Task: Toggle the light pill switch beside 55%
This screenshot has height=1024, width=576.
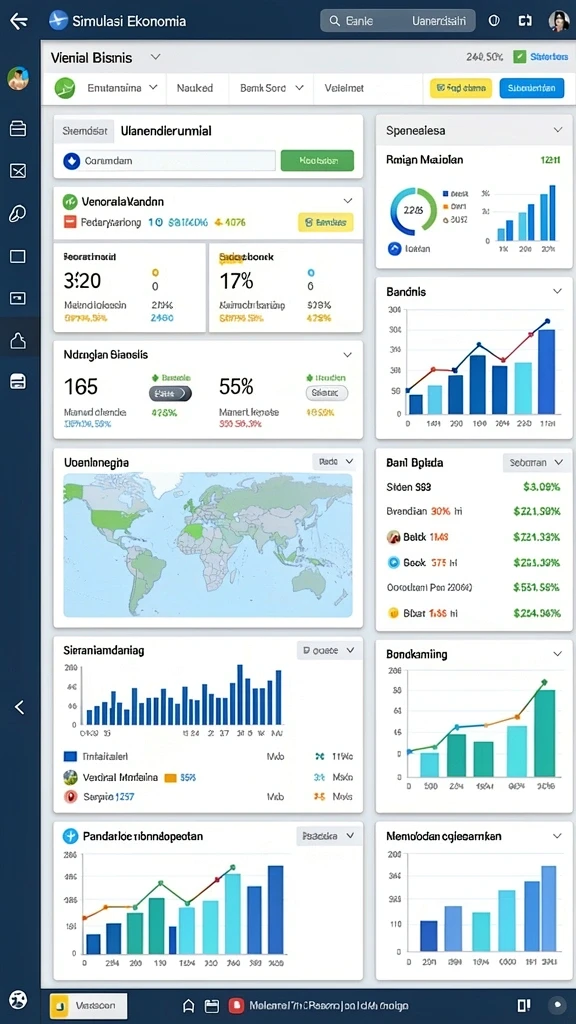Action: pos(327,392)
